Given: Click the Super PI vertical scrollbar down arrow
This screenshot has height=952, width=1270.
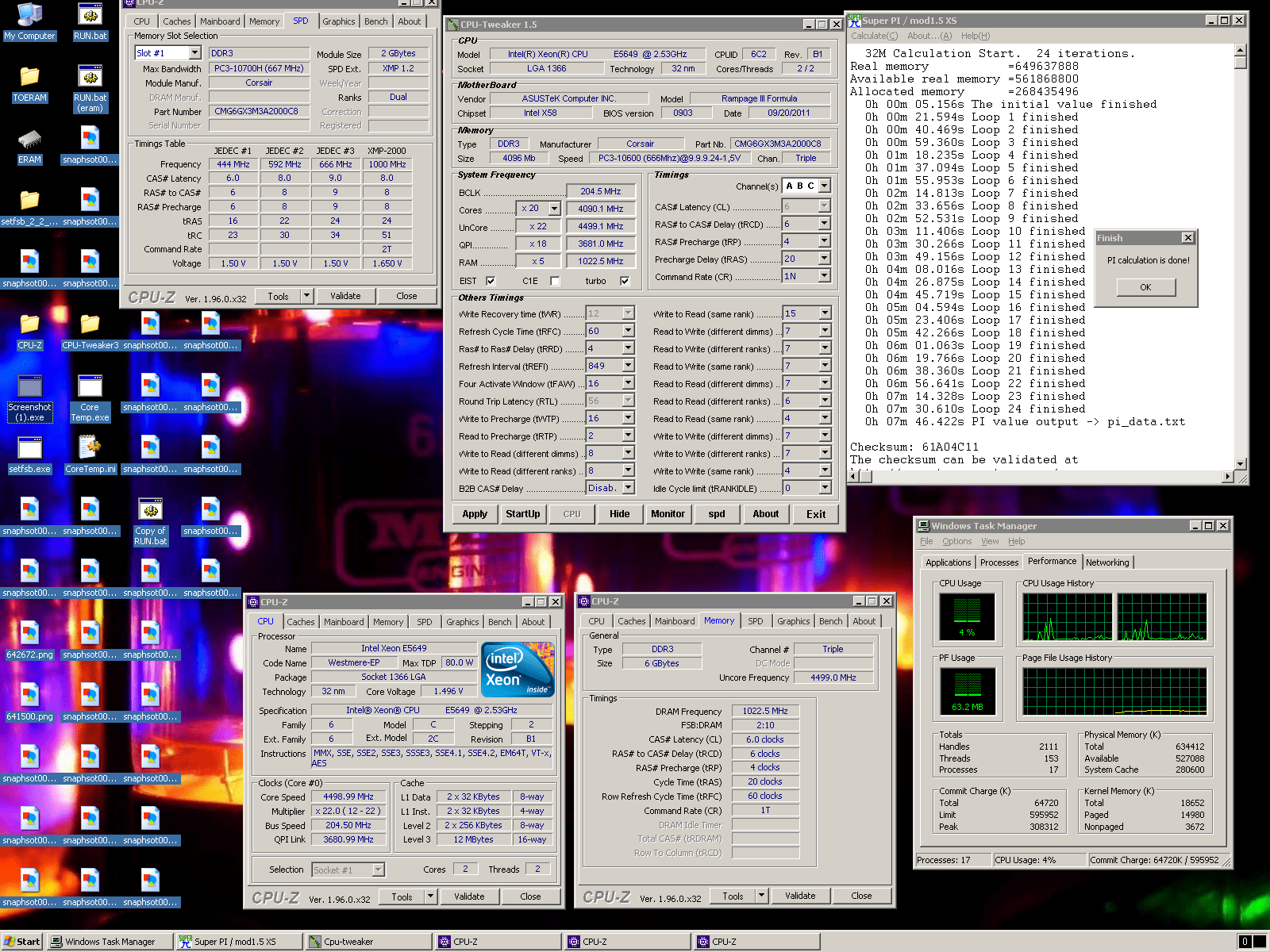Looking at the screenshot, I should tap(1240, 463).
